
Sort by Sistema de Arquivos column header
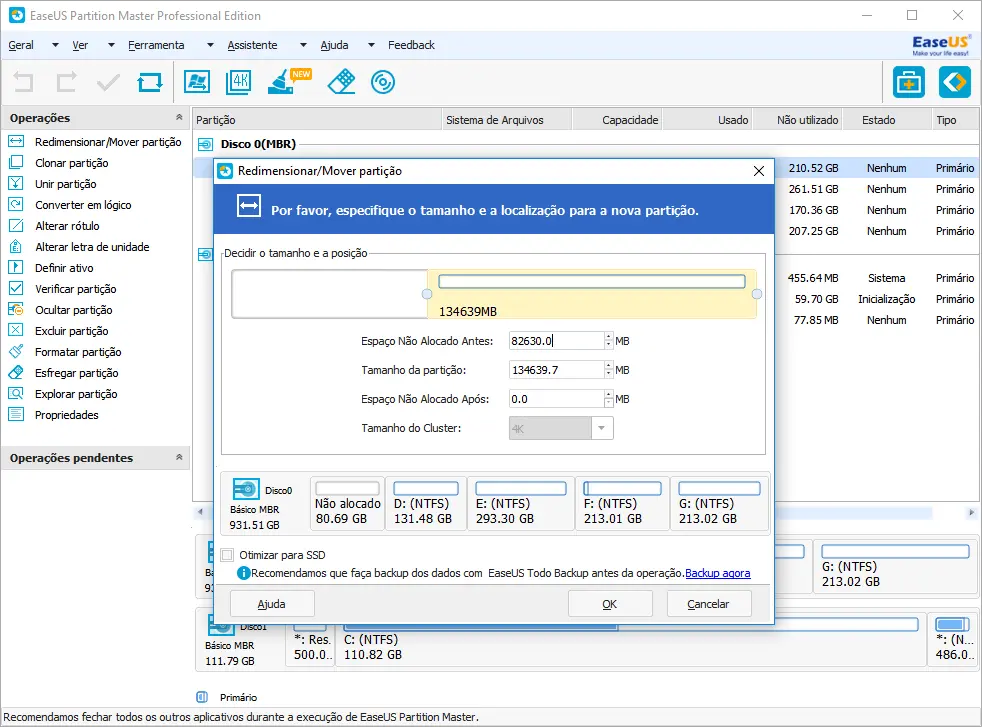(x=506, y=120)
